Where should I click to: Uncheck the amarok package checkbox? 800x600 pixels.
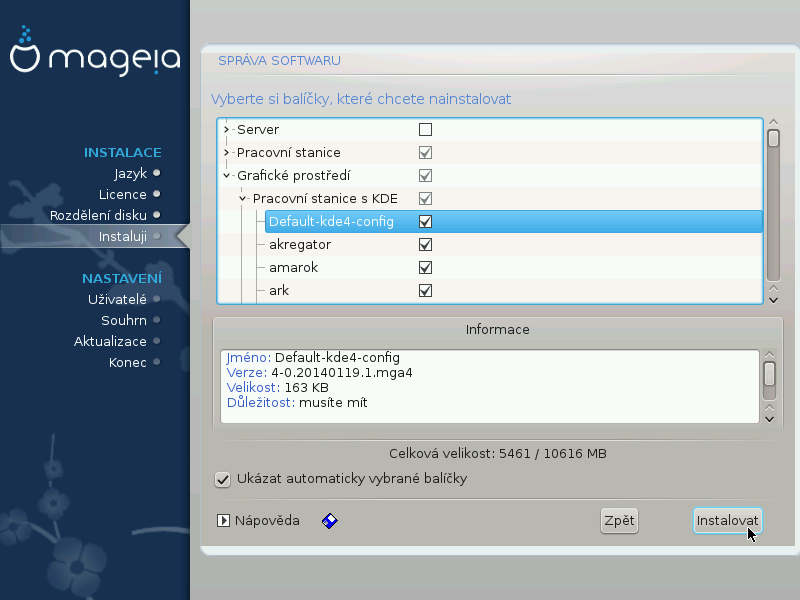click(x=425, y=267)
